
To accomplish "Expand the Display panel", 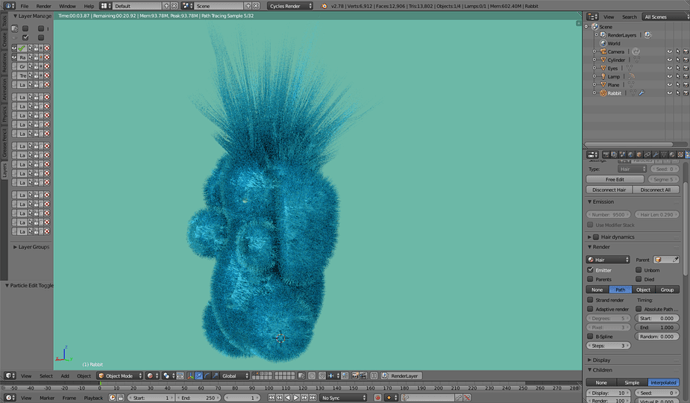I will pyautogui.click(x=634, y=360).
